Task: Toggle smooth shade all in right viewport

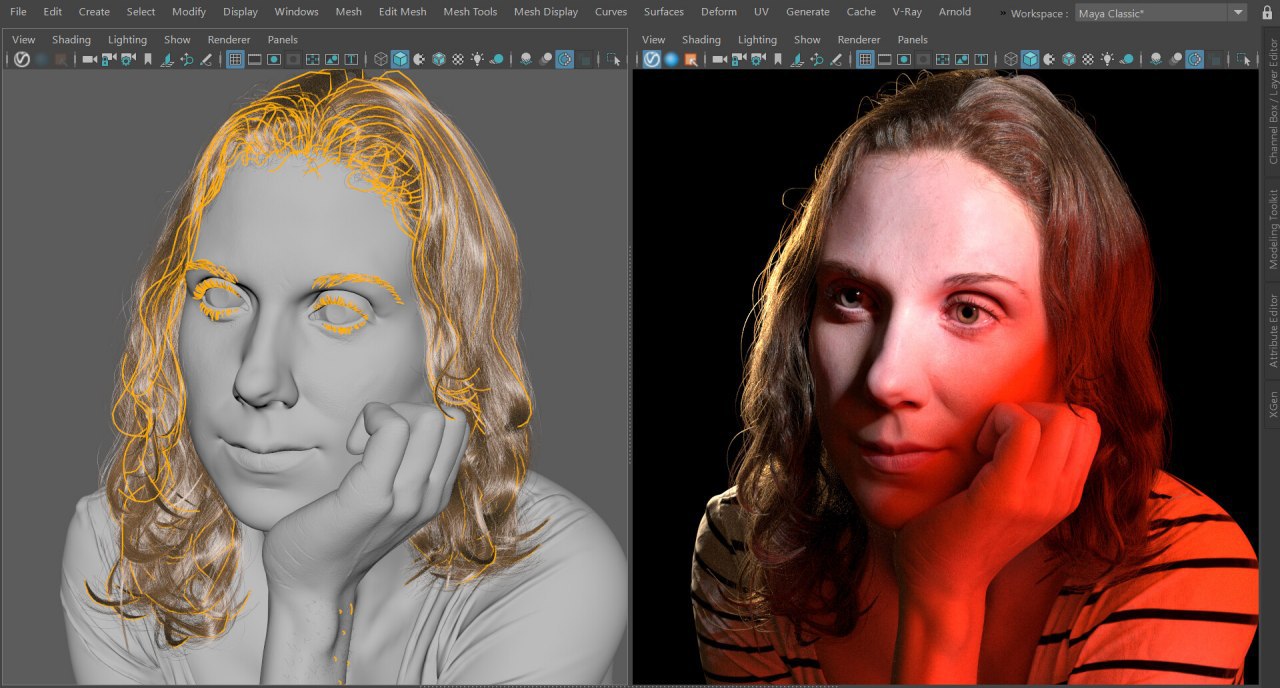Action: tap(1029, 60)
